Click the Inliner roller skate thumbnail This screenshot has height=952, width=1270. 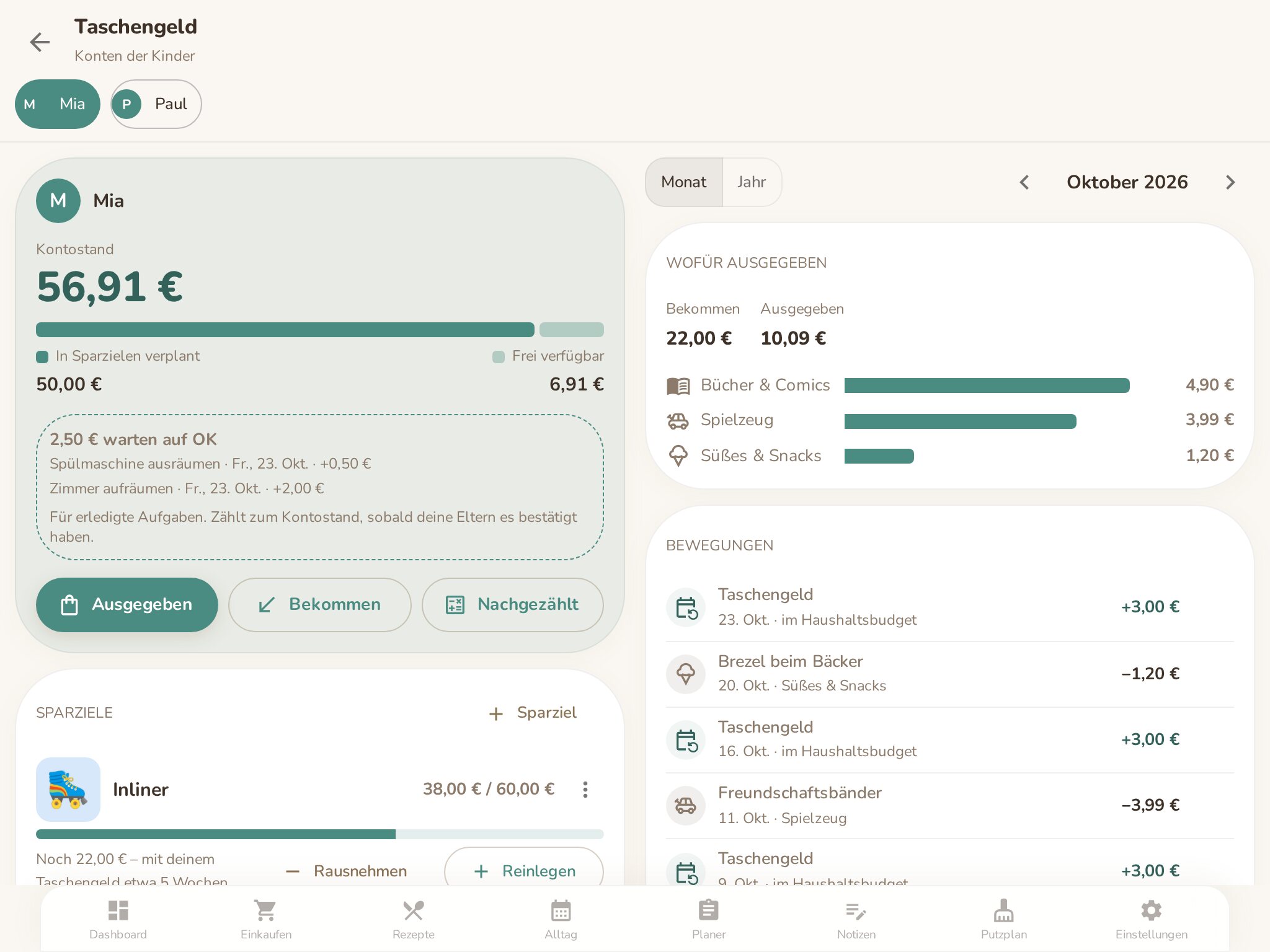click(68, 790)
